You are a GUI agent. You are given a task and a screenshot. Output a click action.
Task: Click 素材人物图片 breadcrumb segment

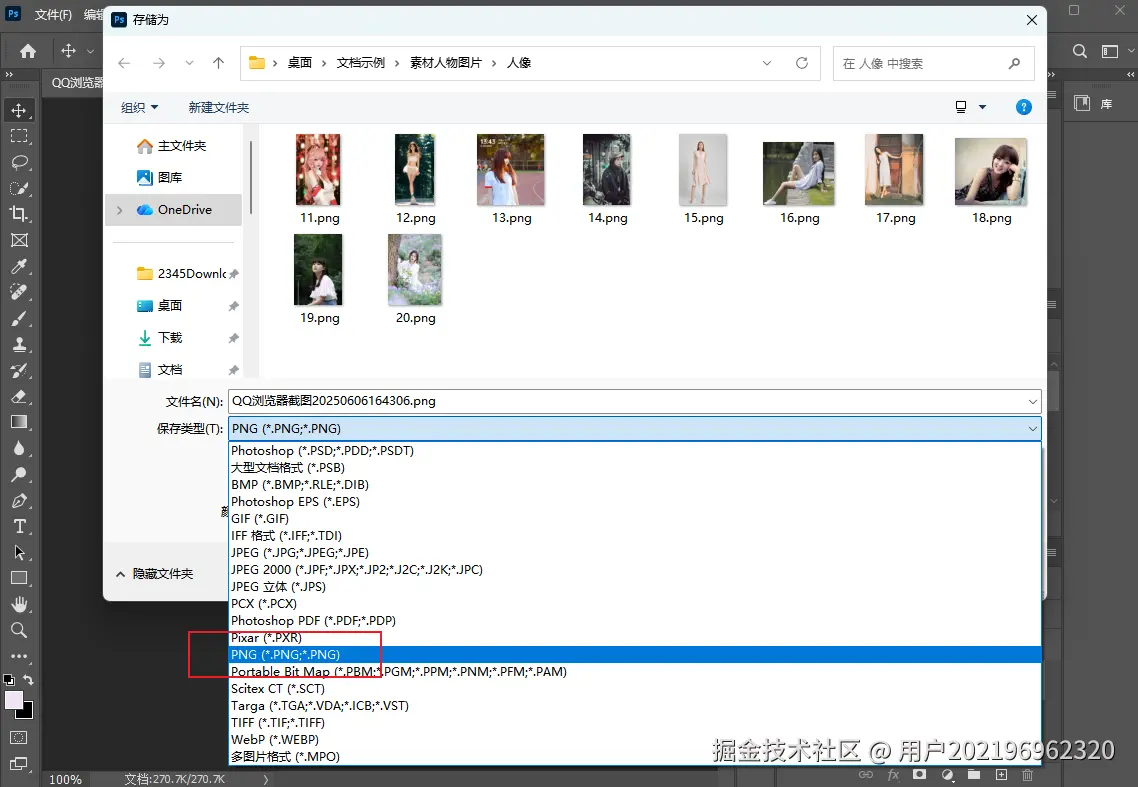click(x=446, y=63)
